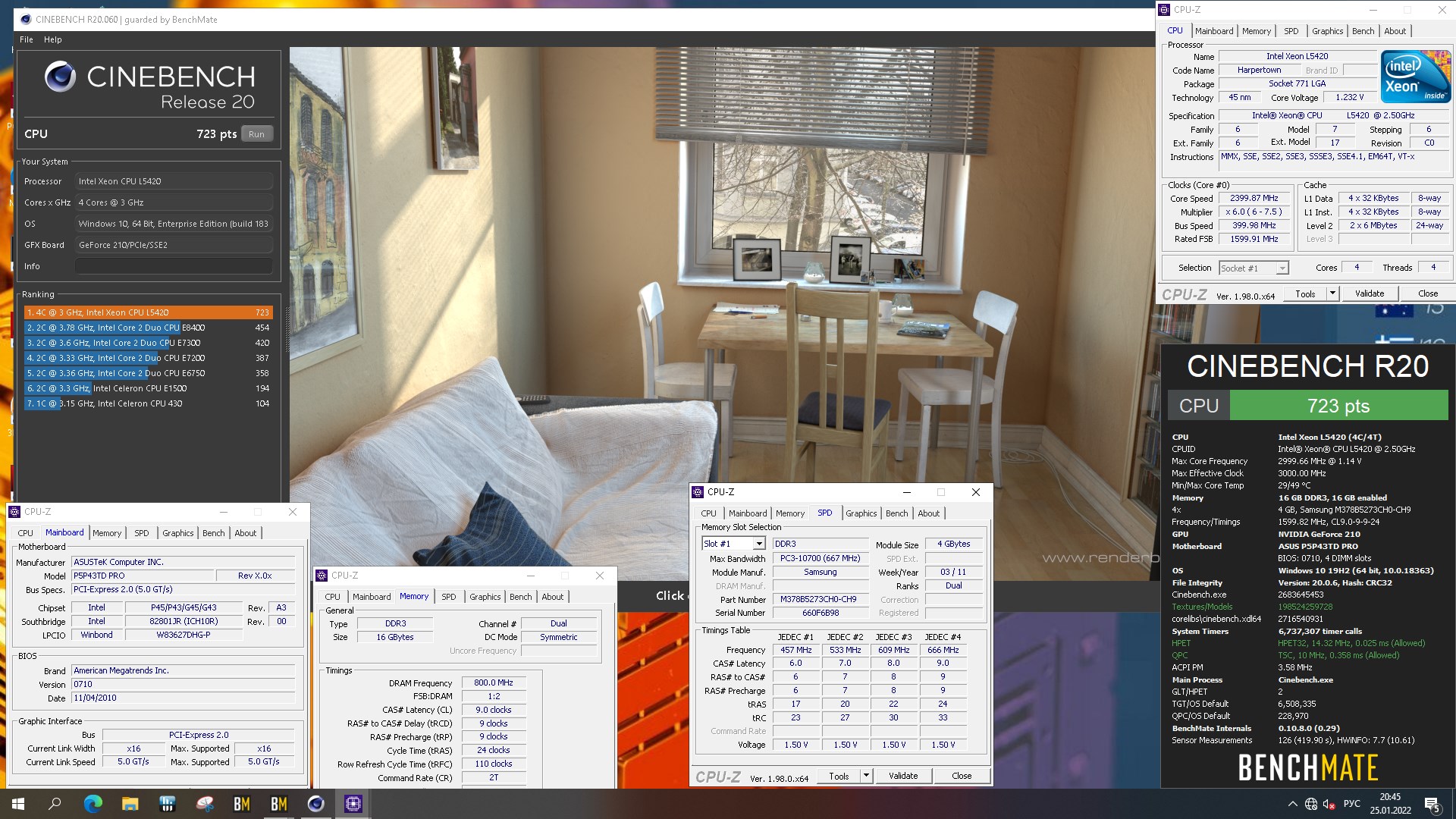Launch Microsoft Edge from the taskbar
This screenshot has width=1456, height=819.
click(x=93, y=804)
